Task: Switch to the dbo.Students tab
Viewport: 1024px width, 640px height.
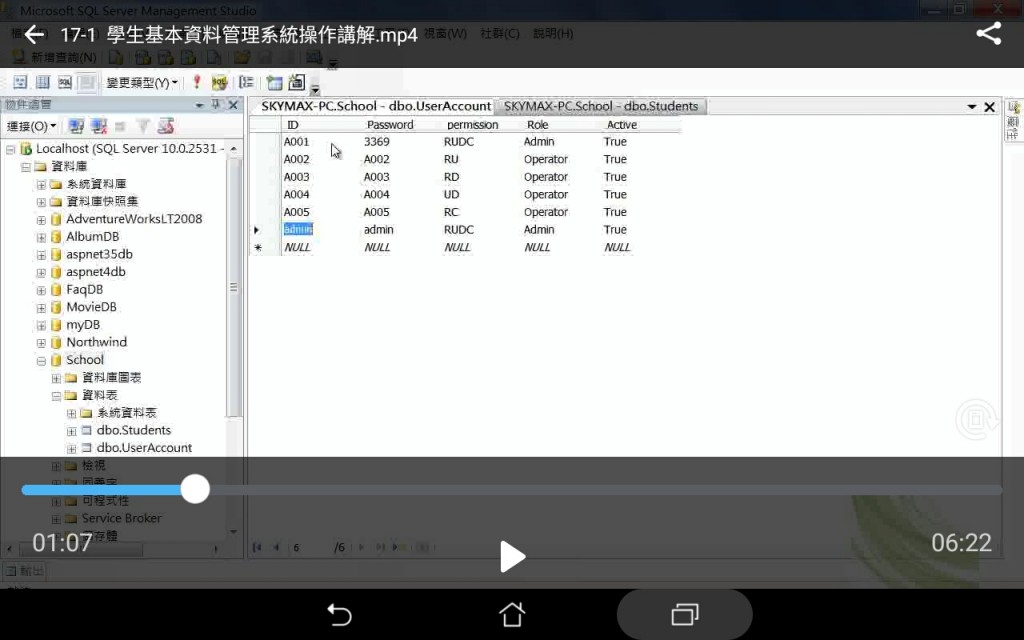Action: pos(600,106)
